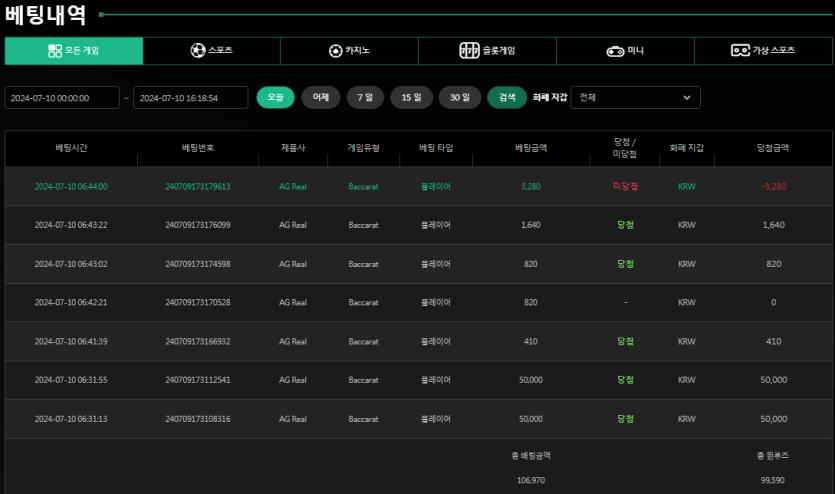Select the 가상 스포츠 tab
Image resolution: width=835 pixels, height=494 pixels.
pos(763,51)
